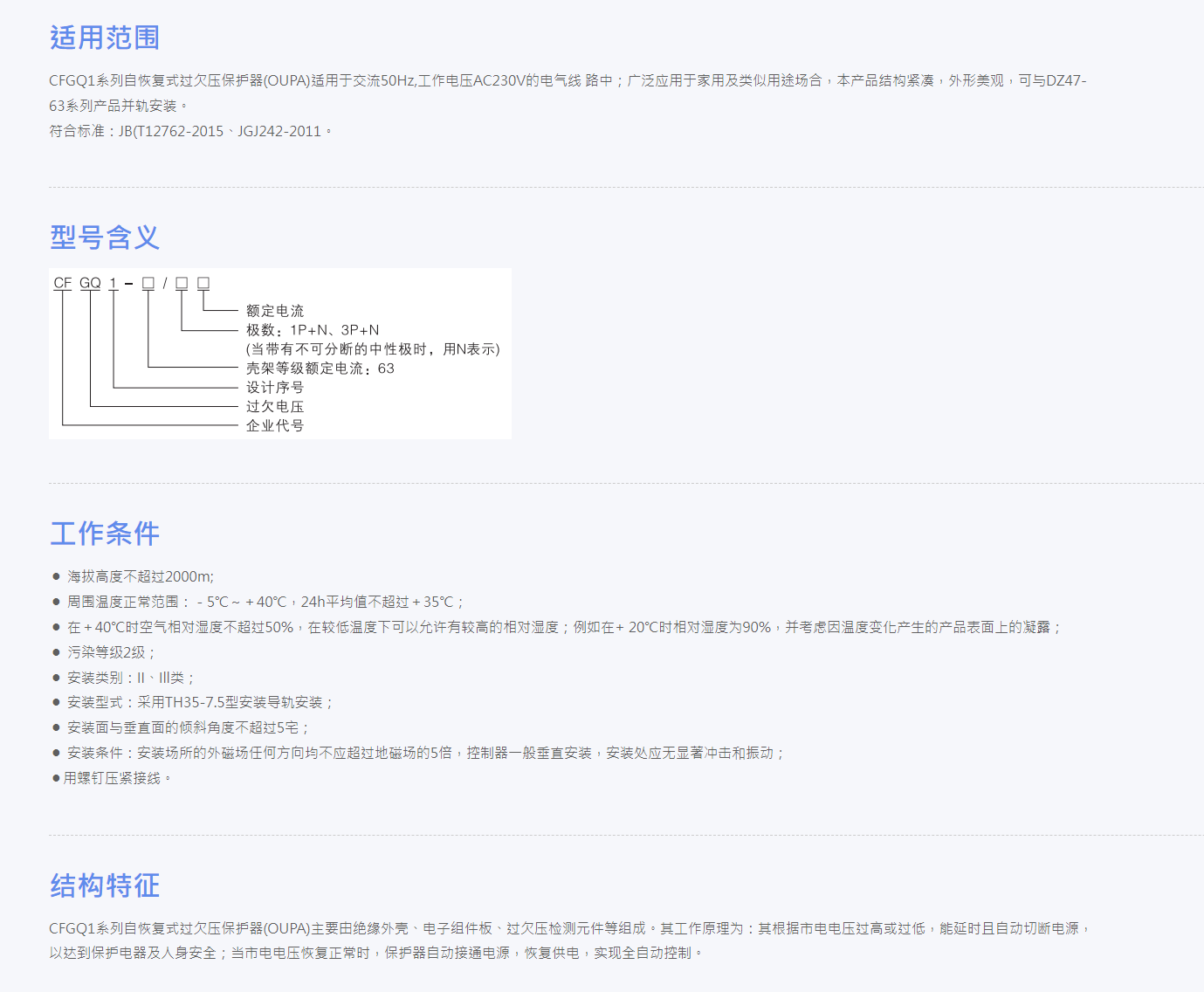Click the 型号含义 section heading
The image size is (1204, 992).
[x=104, y=237]
